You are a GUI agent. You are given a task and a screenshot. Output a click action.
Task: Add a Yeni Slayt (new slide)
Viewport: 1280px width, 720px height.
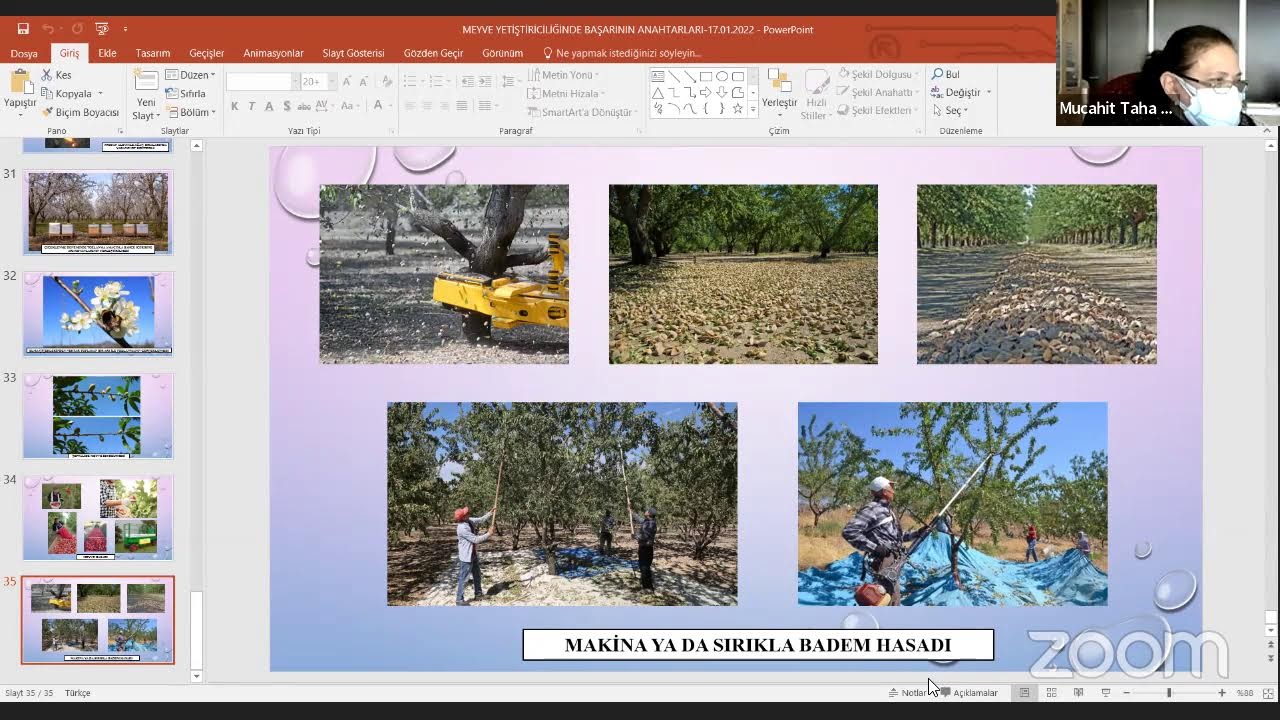(x=146, y=95)
